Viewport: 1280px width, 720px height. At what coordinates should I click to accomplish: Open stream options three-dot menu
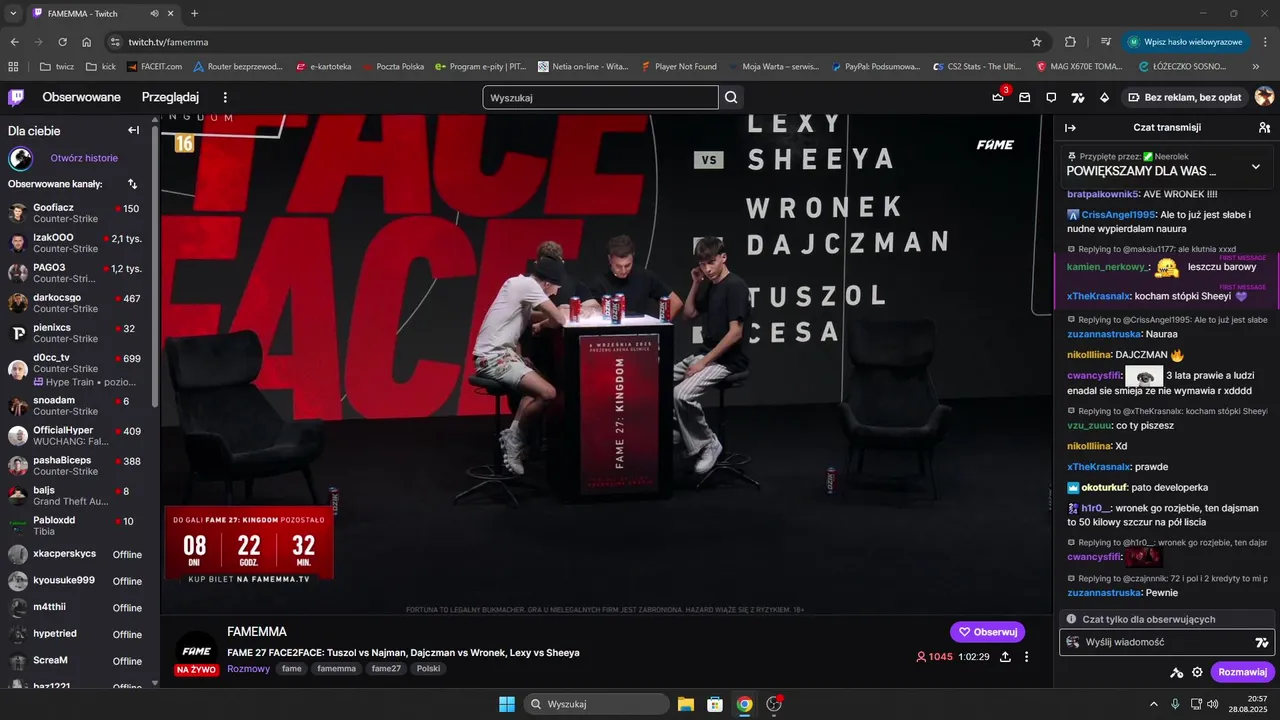tap(1027, 657)
